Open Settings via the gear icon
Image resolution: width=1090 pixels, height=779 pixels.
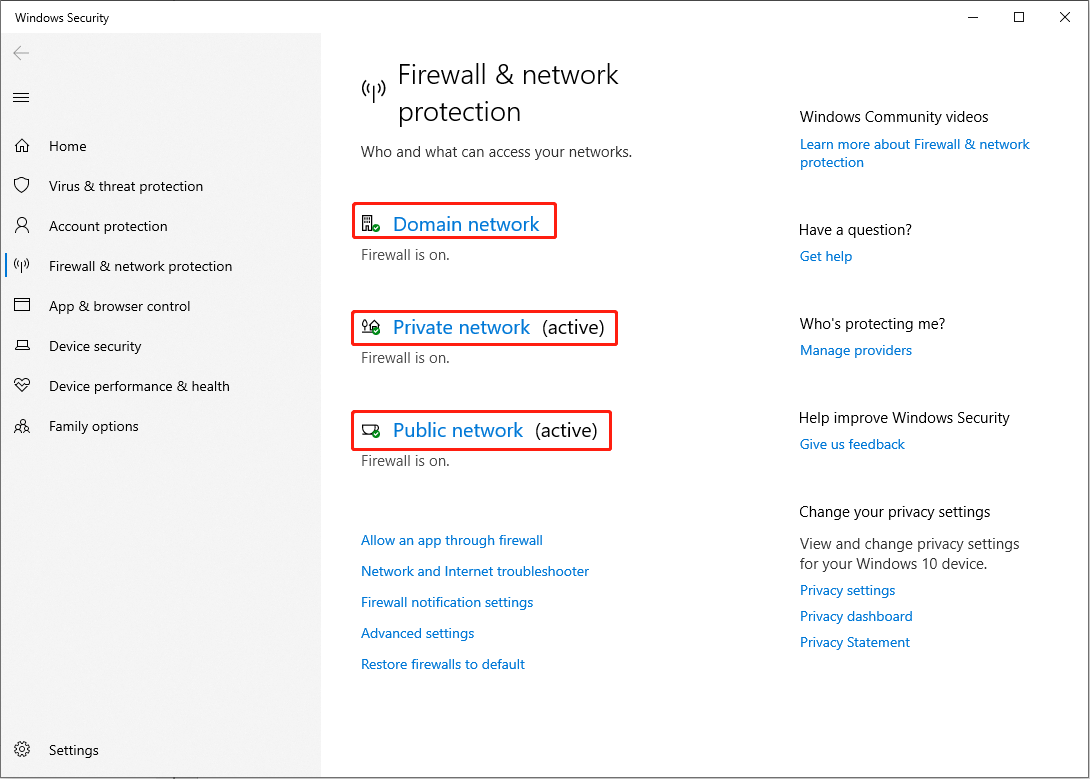tap(22, 750)
